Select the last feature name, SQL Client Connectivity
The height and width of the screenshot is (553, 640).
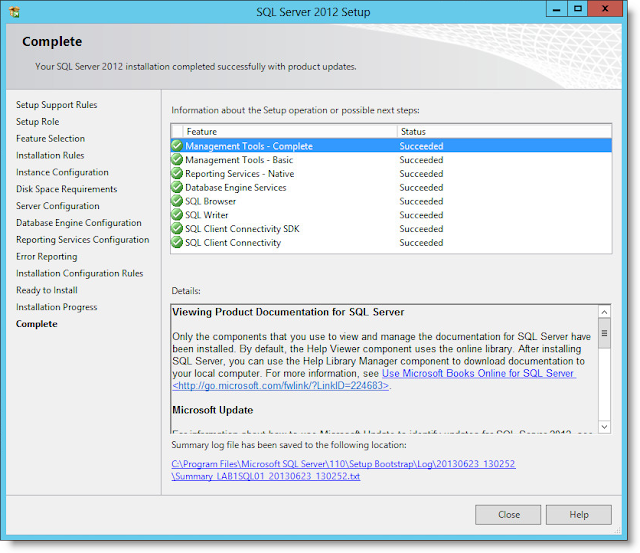click(x=233, y=242)
